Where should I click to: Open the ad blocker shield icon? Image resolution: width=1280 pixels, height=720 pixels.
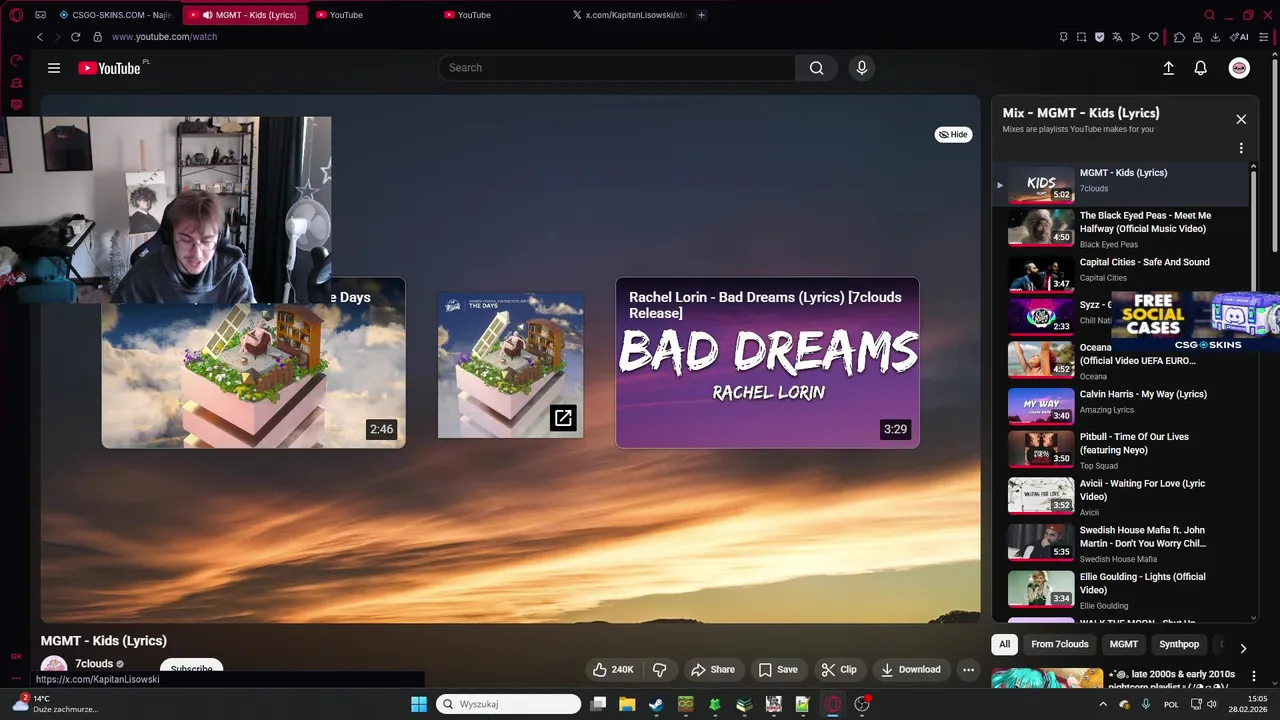tap(1099, 37)
